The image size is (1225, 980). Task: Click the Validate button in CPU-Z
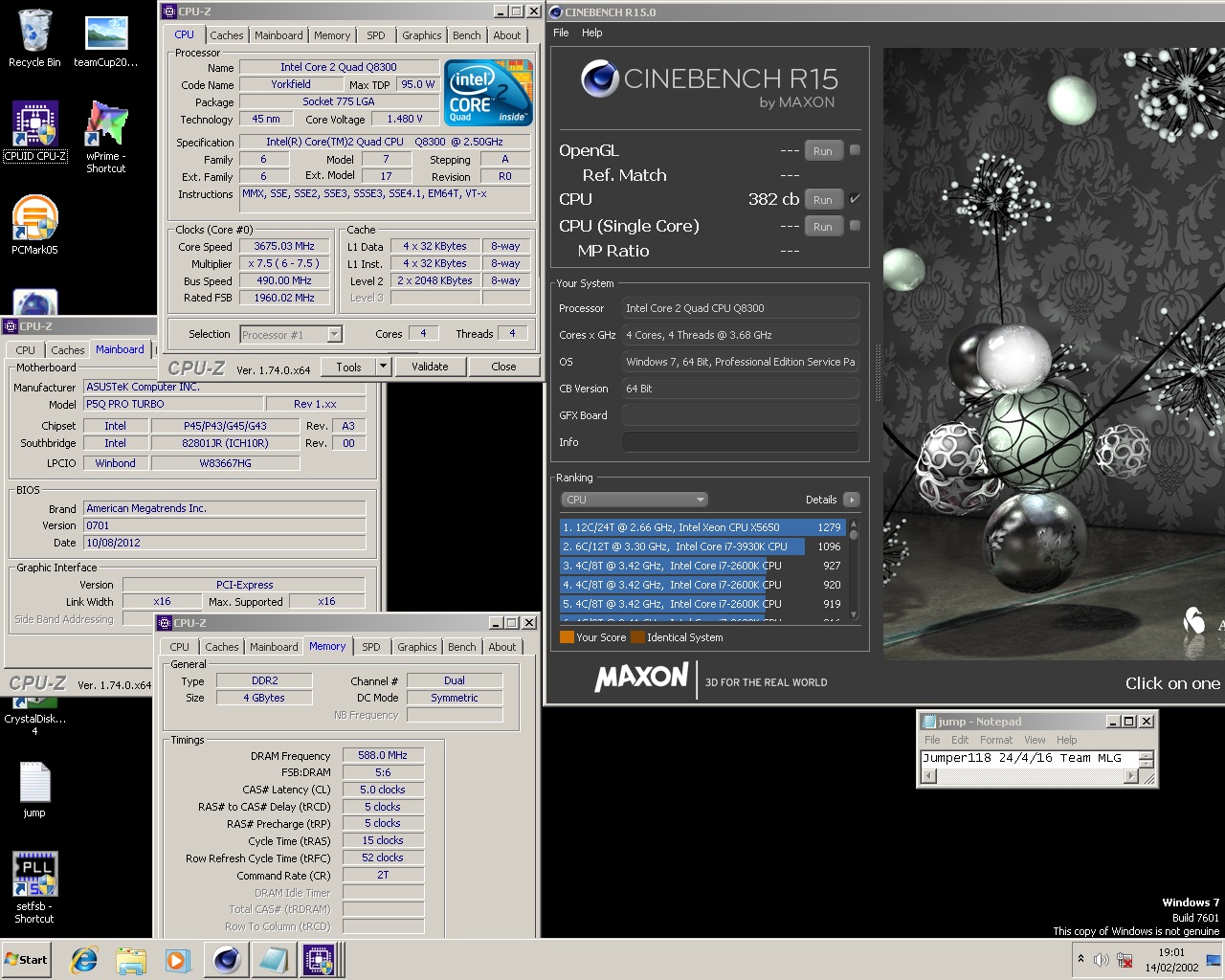430,367
